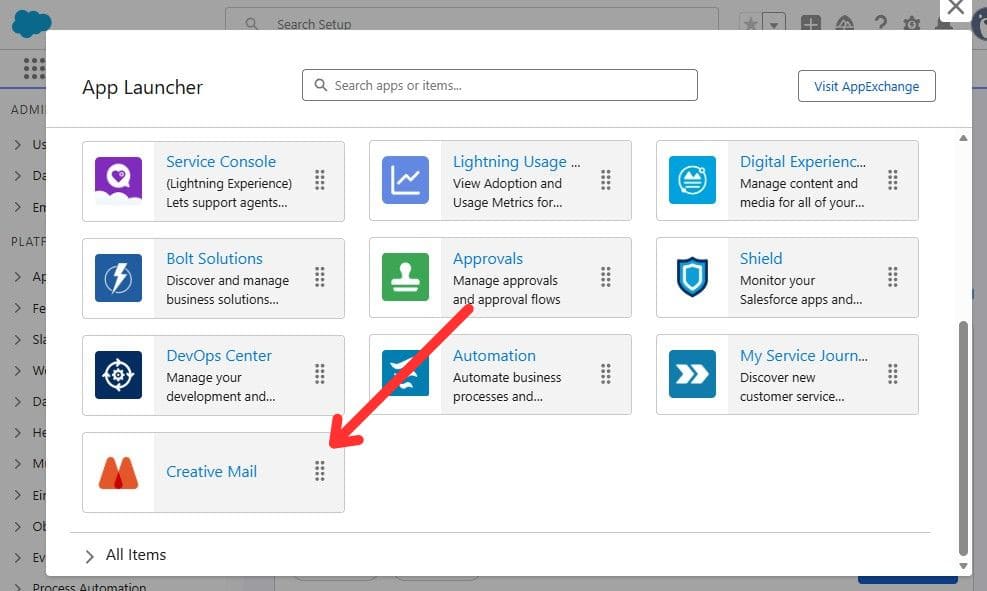987x591 pixels.
Task: Open the DevOps Center icon
Action: click(x=118, y=374)
